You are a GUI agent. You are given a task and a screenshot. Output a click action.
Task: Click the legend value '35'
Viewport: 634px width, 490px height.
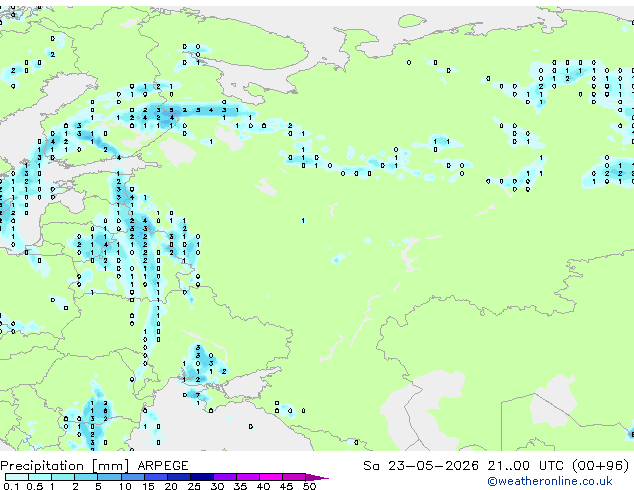coord(240,486)
